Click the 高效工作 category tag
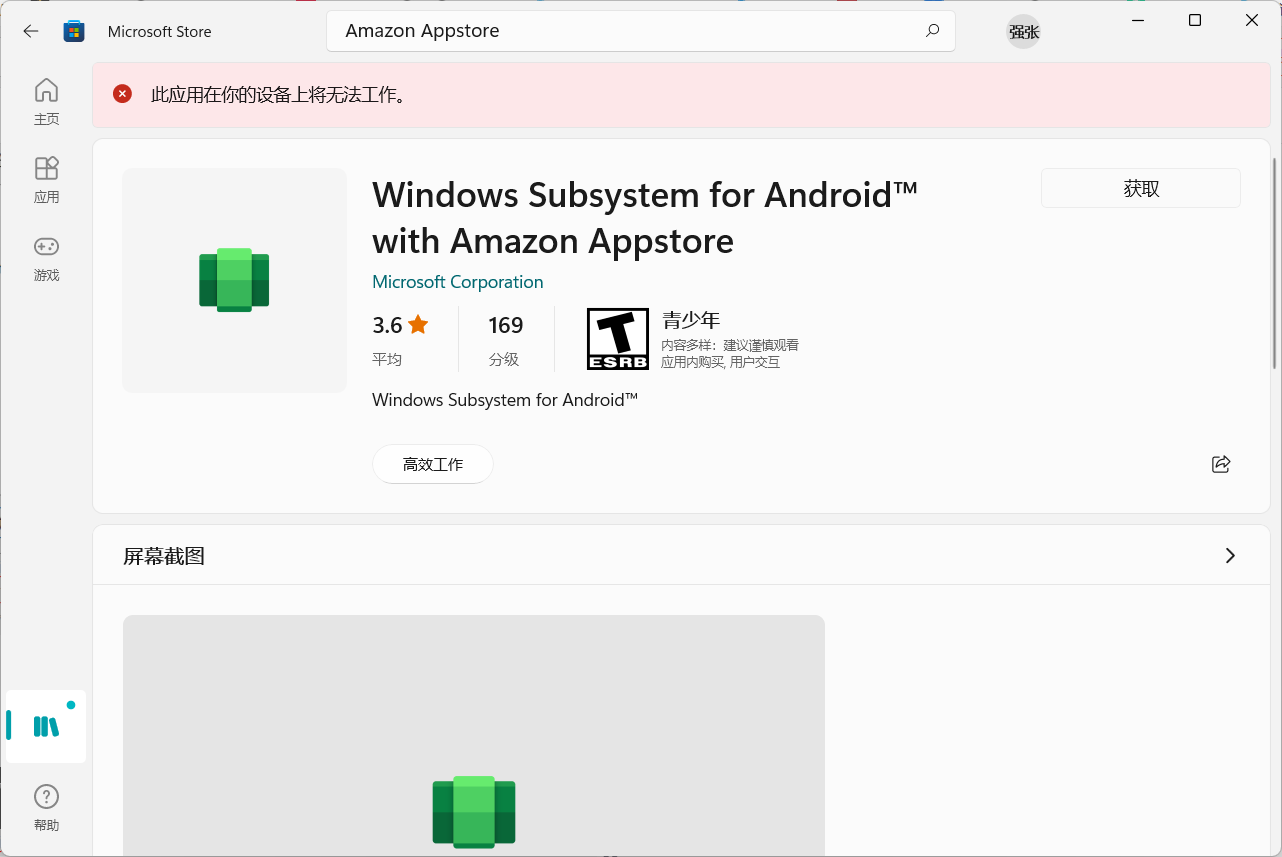Image resolution: width=1282 pixels, height=857 pixels. tap(433, 464)
